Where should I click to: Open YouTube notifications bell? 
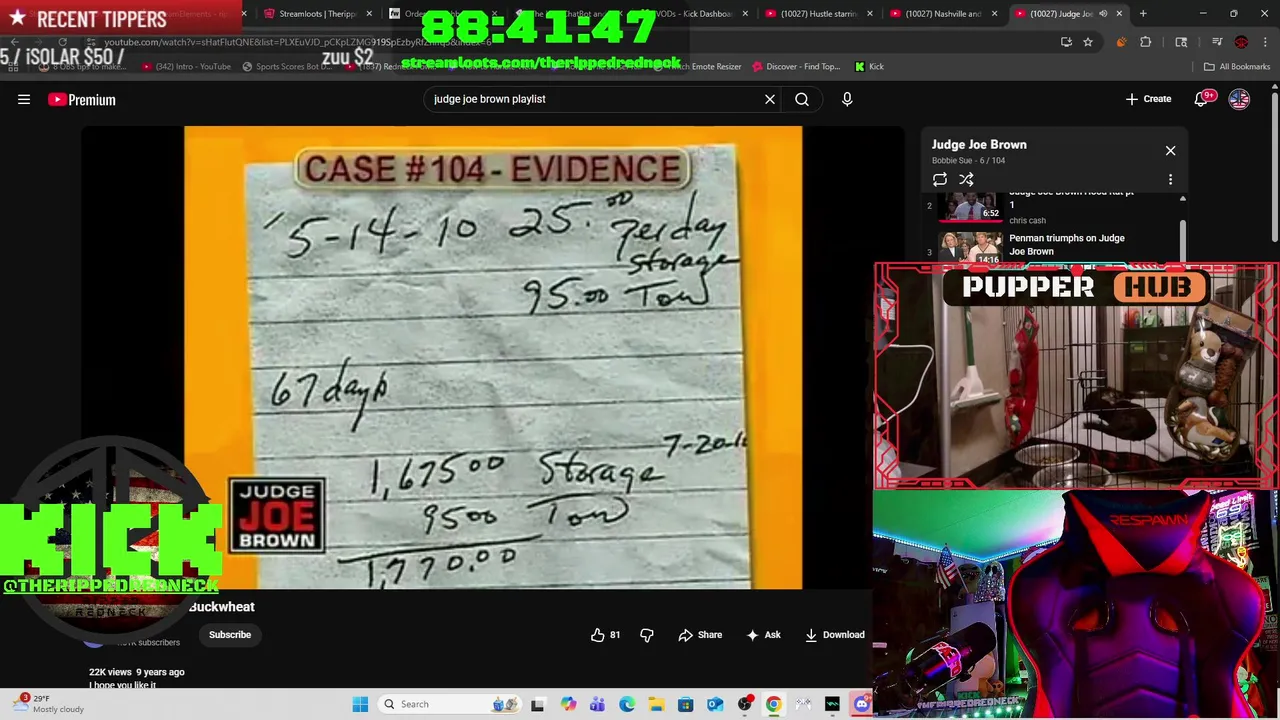pos(1201,99)
